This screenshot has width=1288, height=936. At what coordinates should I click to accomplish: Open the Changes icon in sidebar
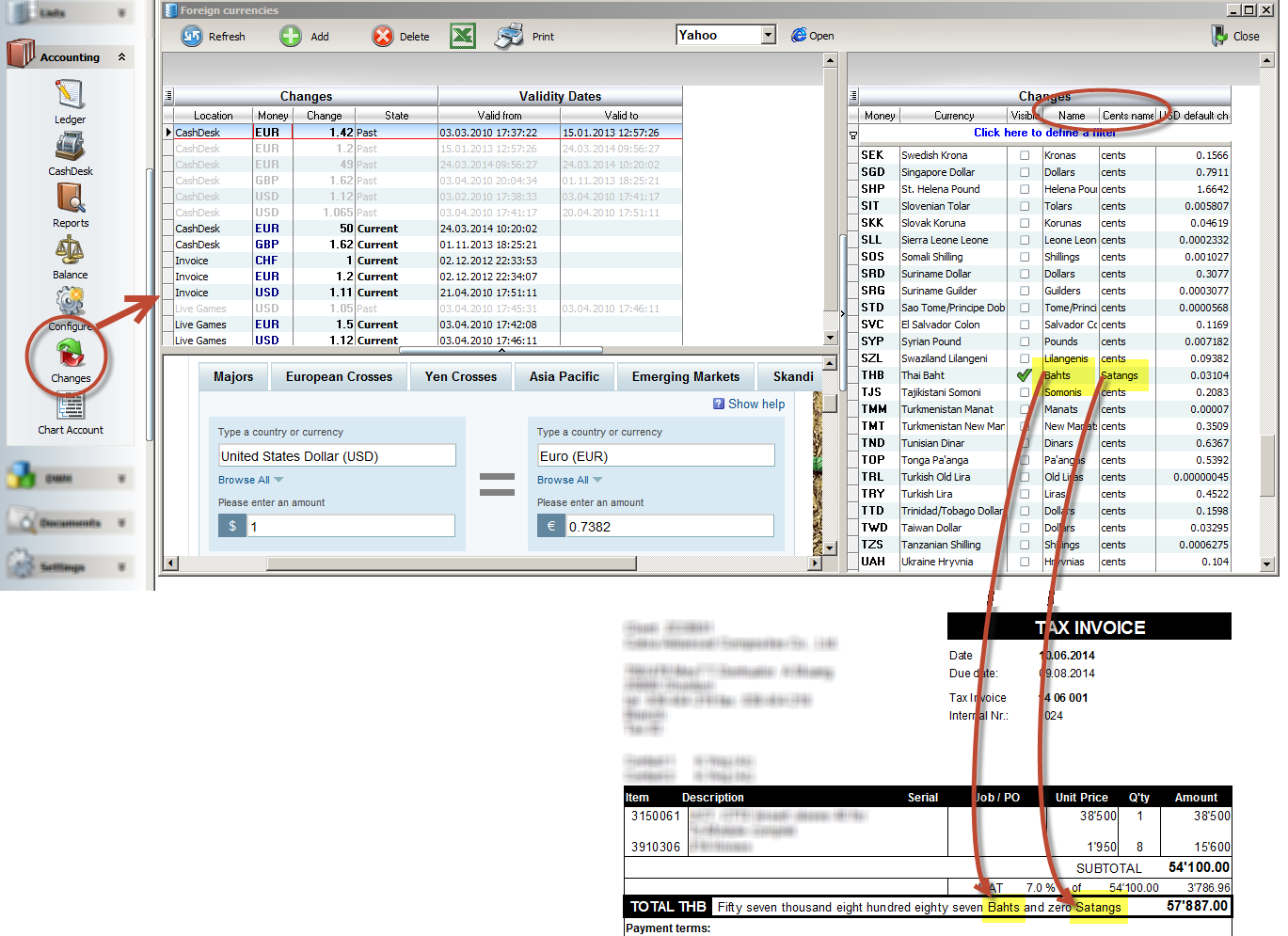tap(71, 355)
